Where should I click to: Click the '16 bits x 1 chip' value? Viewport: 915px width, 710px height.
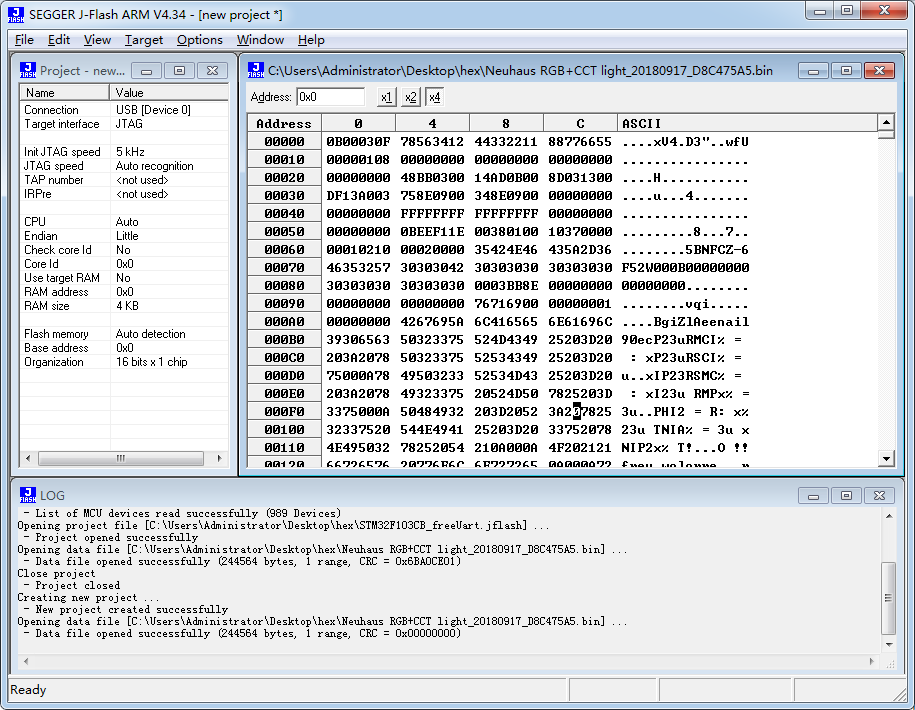152,362
